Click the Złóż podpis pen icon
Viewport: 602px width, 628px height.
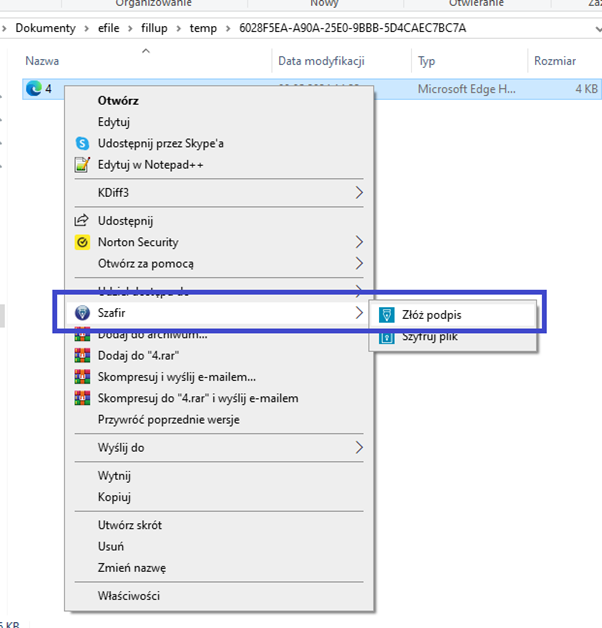click(x=387, y=315)
